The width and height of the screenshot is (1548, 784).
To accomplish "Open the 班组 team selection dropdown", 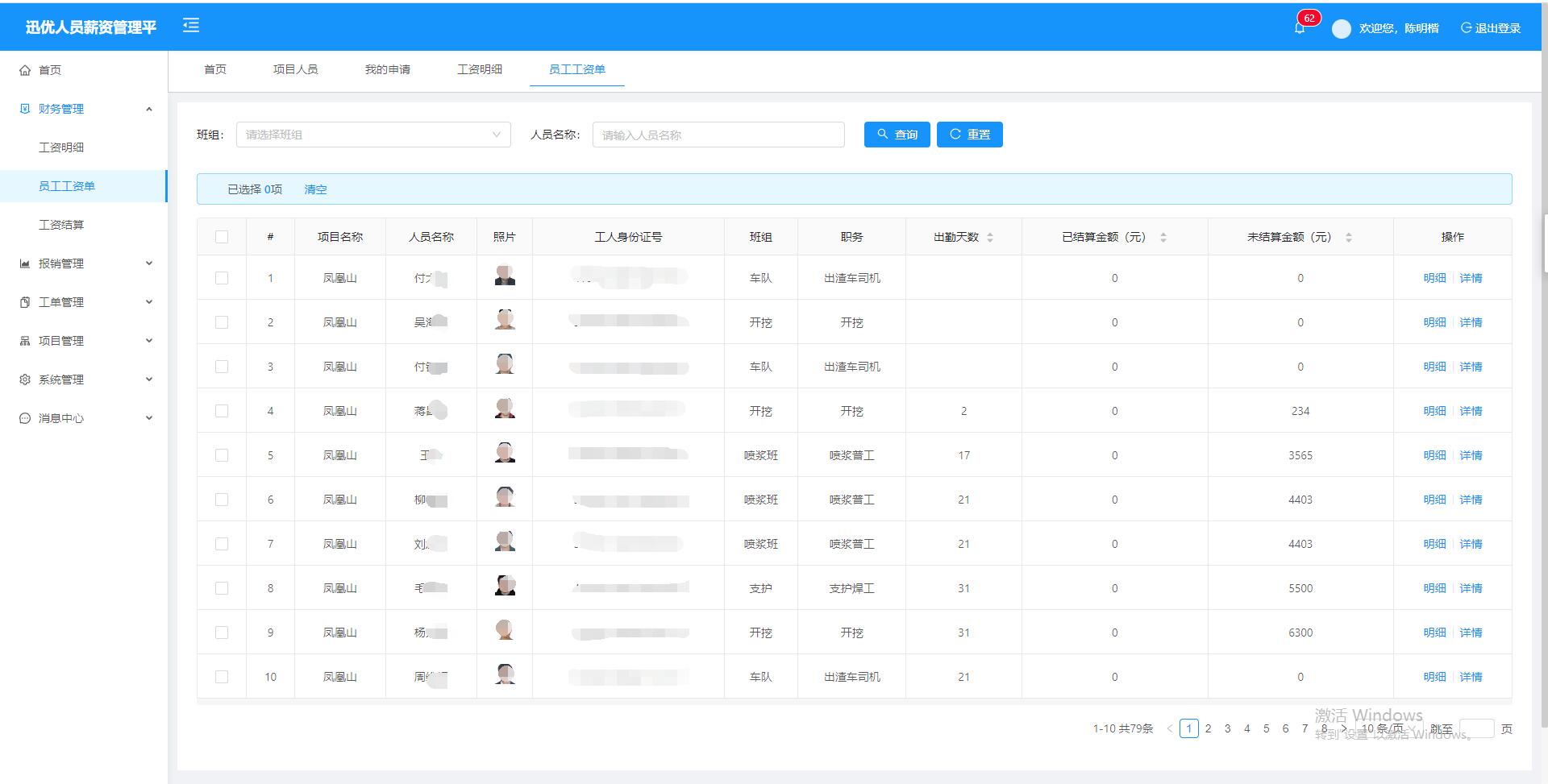I will coord(372,135).
